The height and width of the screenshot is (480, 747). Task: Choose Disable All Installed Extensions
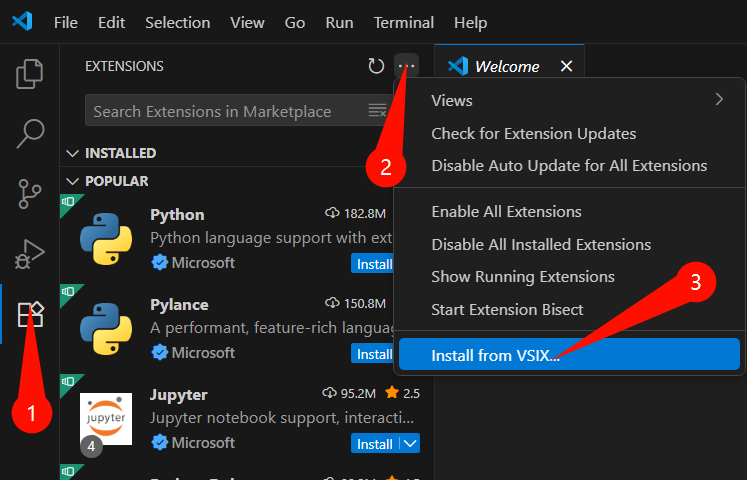569,244
